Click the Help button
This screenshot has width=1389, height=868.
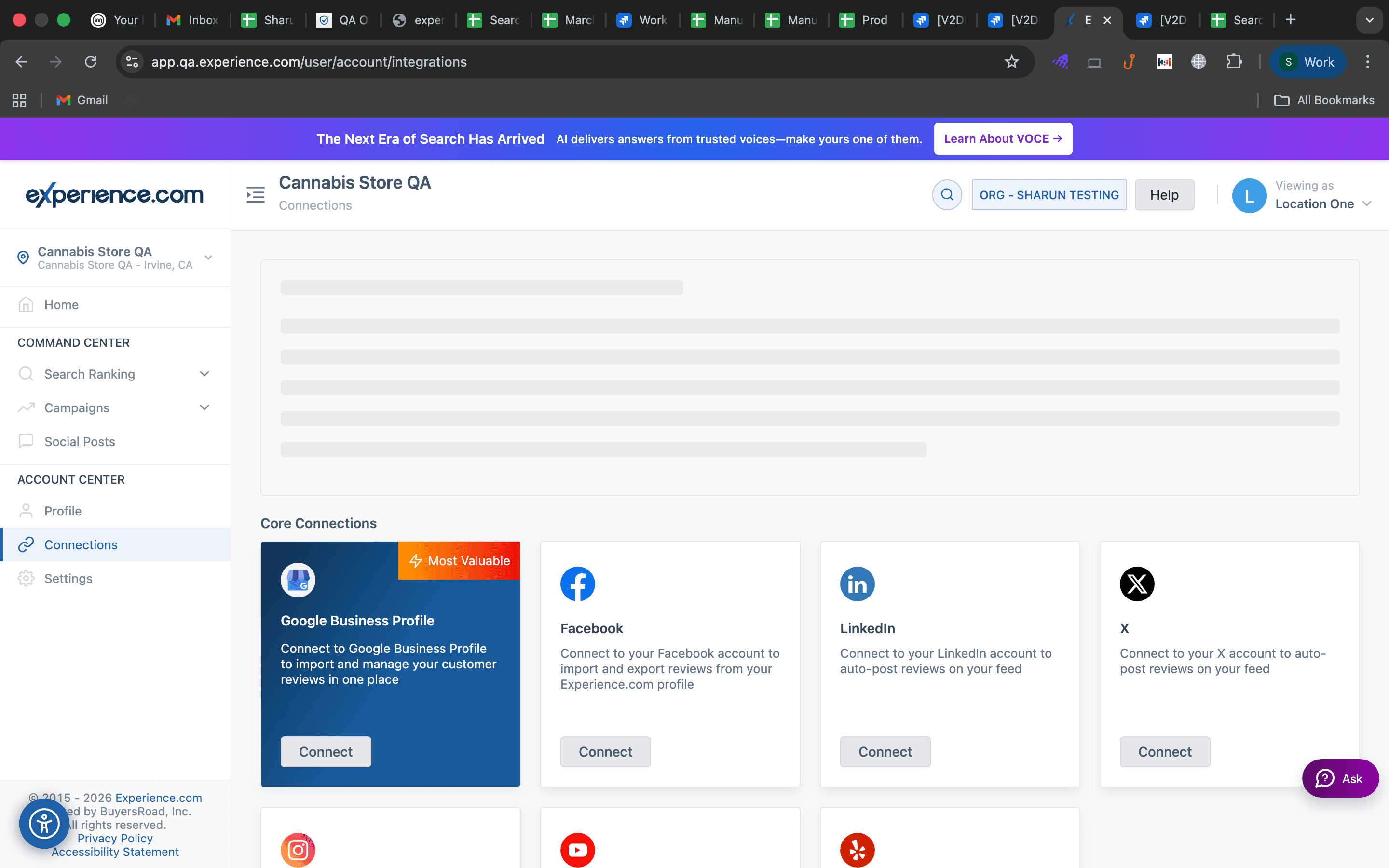tap(1164, 195)
